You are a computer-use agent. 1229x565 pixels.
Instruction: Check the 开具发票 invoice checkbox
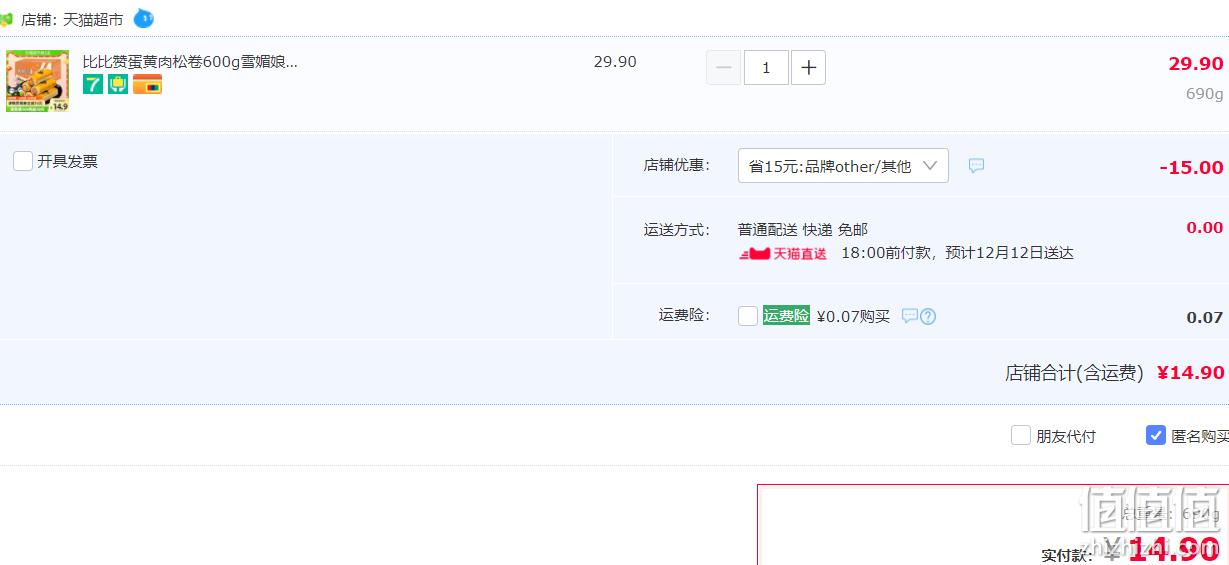click(x=23, y=161)
